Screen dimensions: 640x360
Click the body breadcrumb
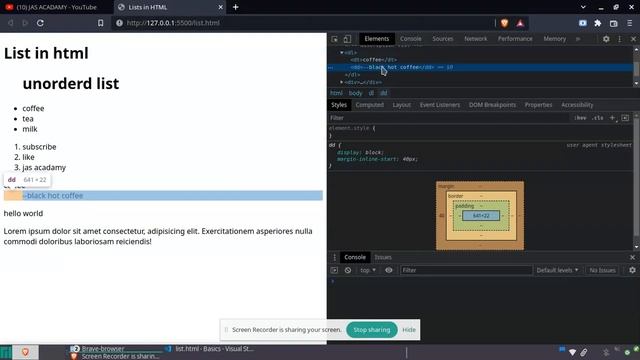pyautogui.click(x=355, y=93)
